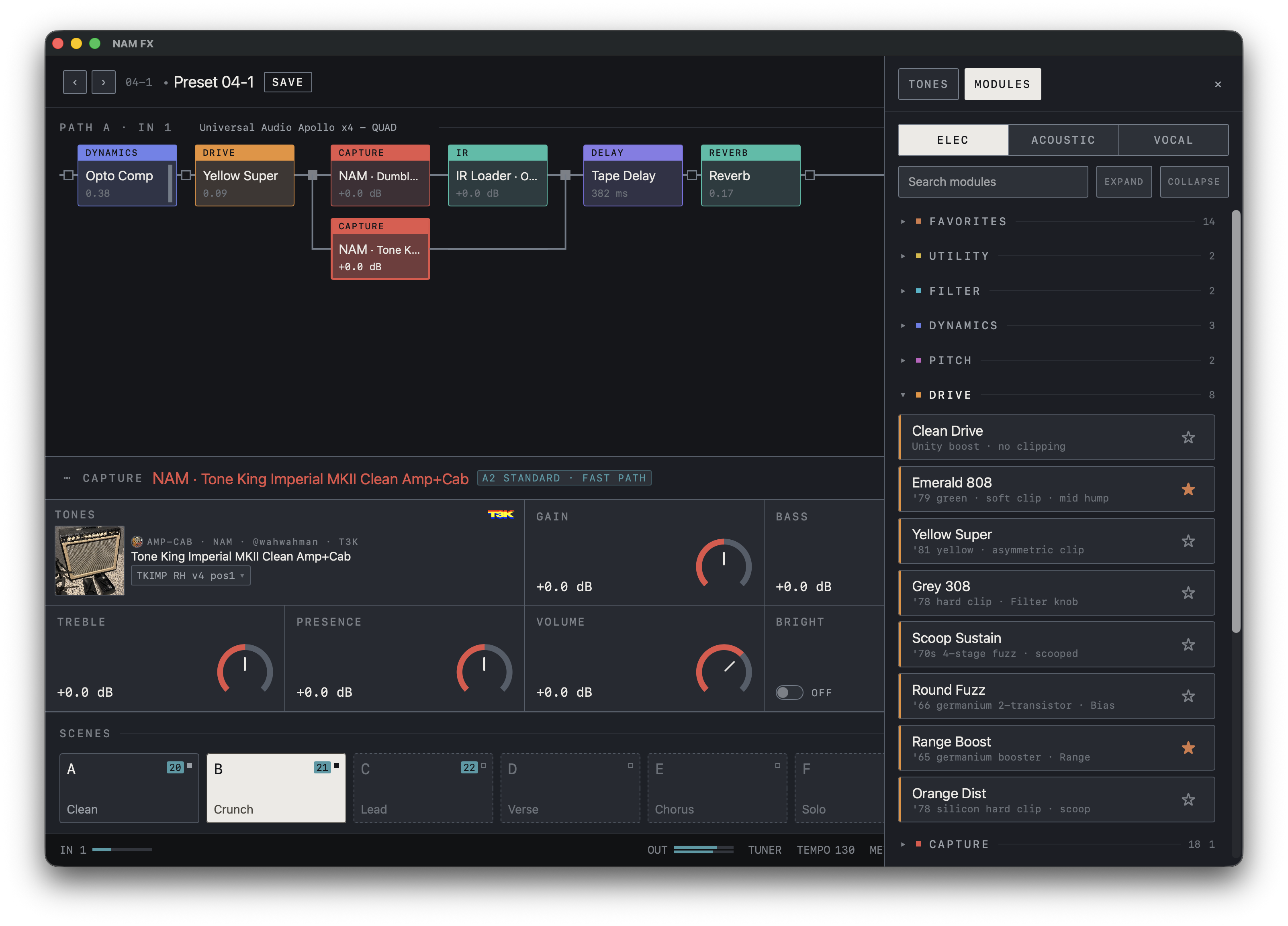
Task: Switch to the Tones tab
Action: (928, 84)
